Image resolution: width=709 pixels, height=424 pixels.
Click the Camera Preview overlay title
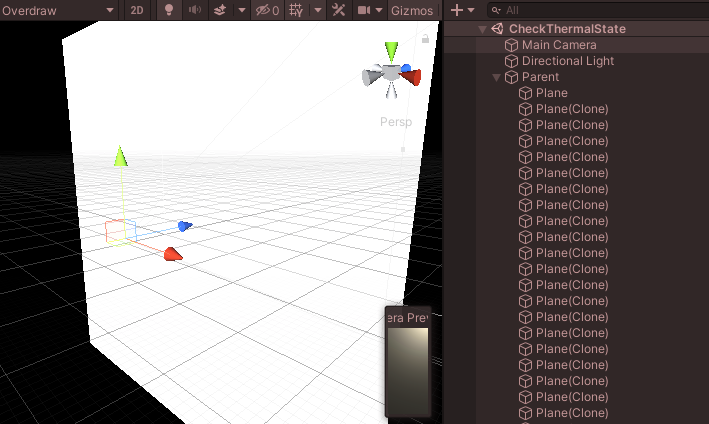coord(408,318)
